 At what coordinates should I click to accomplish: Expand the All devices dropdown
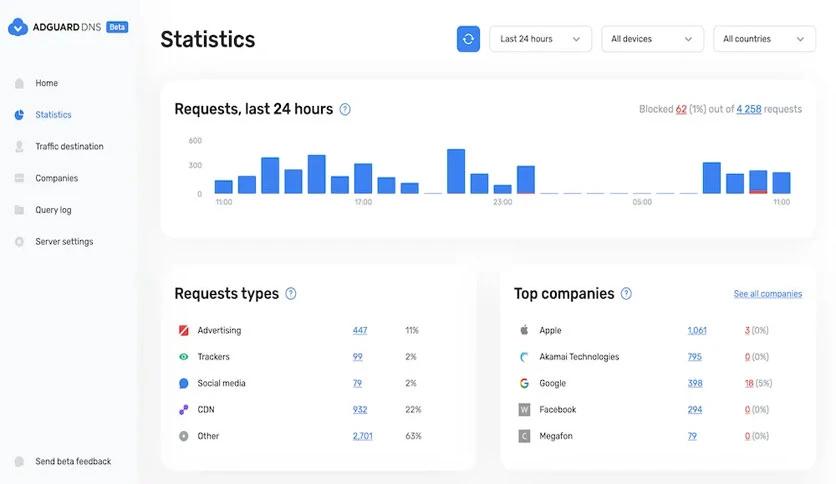(x=652, y=39)
